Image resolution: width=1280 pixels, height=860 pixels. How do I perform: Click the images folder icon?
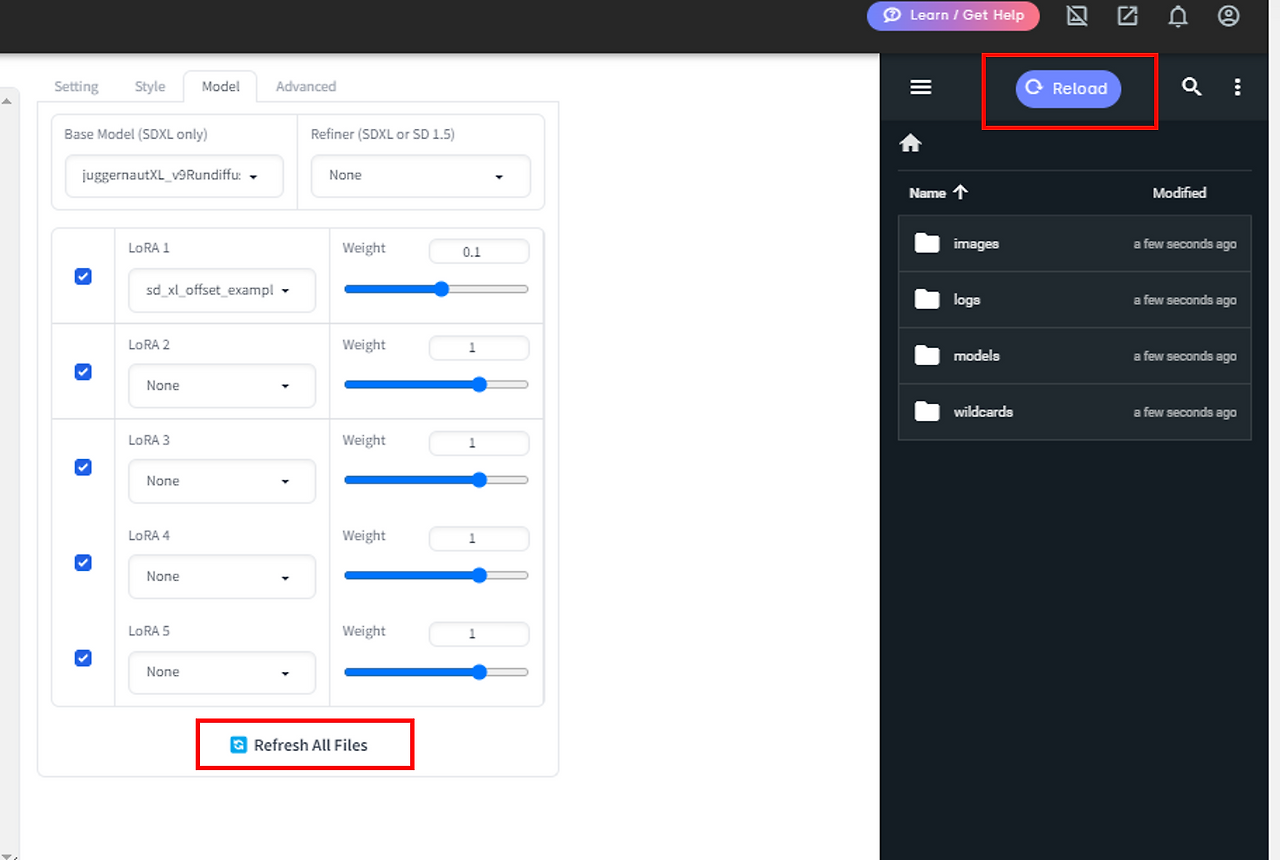coord(927,243)
